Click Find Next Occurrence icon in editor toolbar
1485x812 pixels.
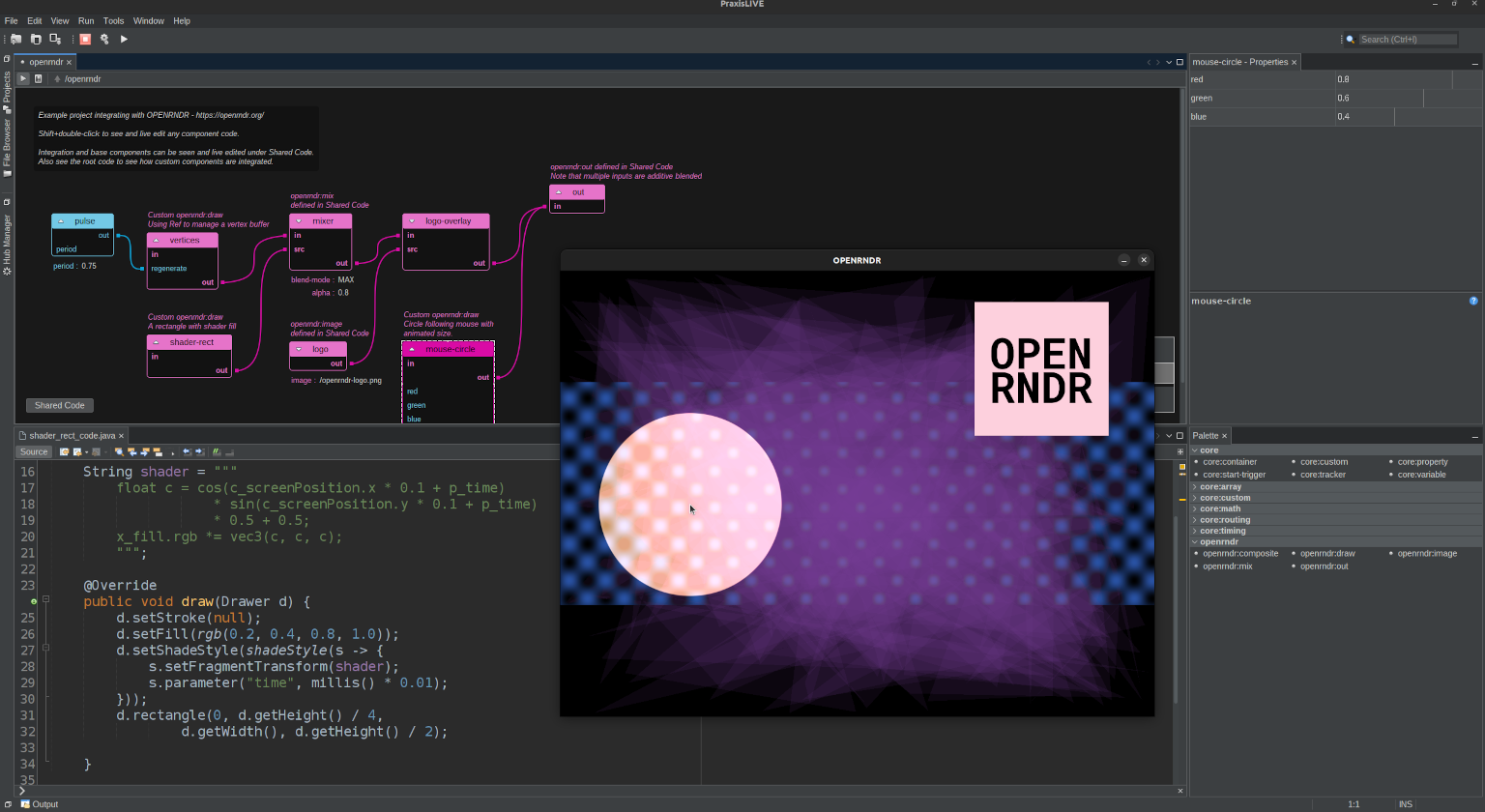point(145,451)
